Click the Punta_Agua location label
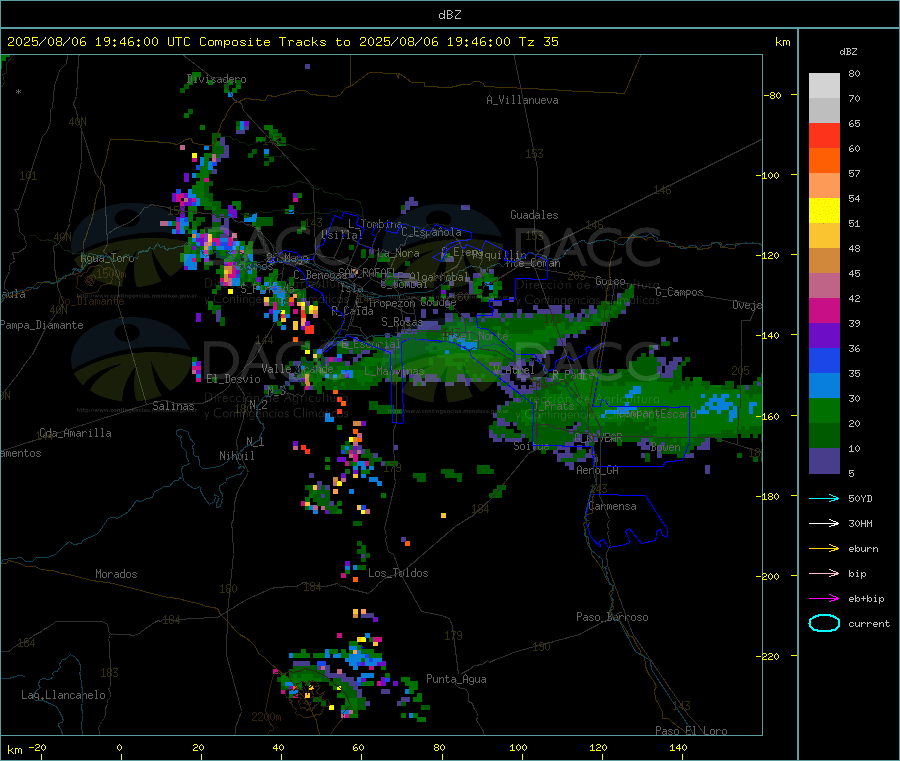The width and height of the screenshot is (900, 761). point(456,679)
